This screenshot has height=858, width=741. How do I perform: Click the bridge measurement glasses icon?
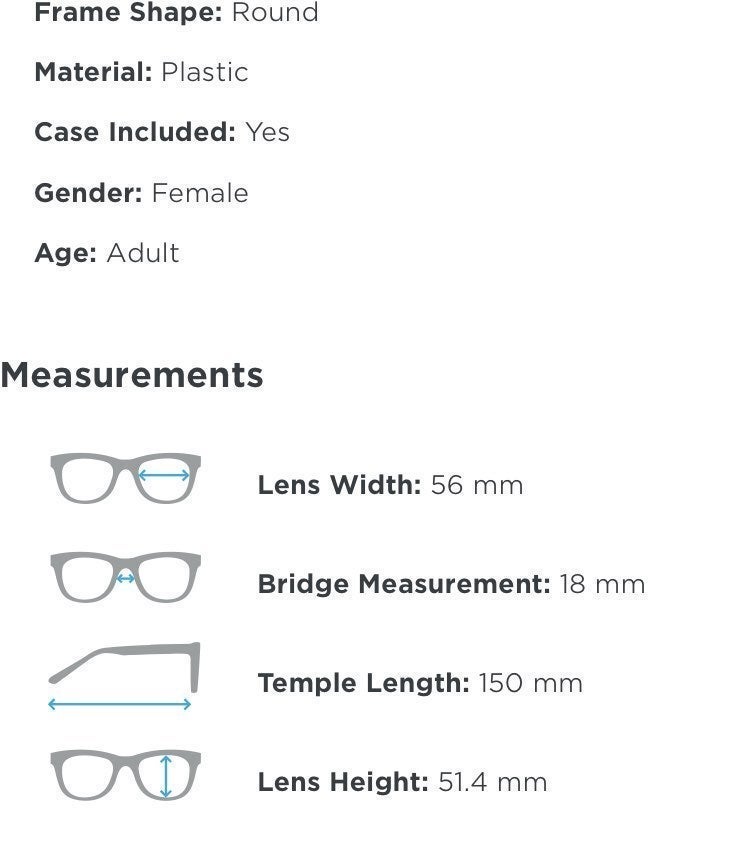pos(125,577)
